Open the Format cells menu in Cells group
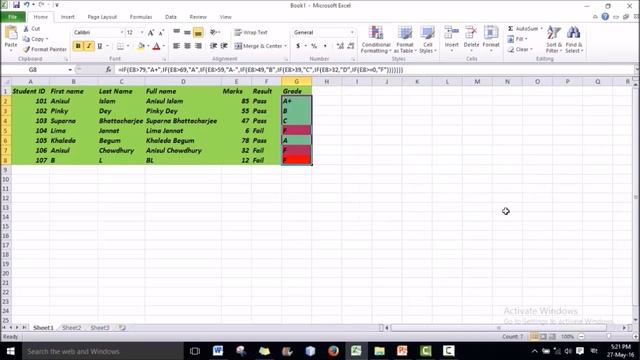Screen dimensions: 640x360 pos(491,38)
